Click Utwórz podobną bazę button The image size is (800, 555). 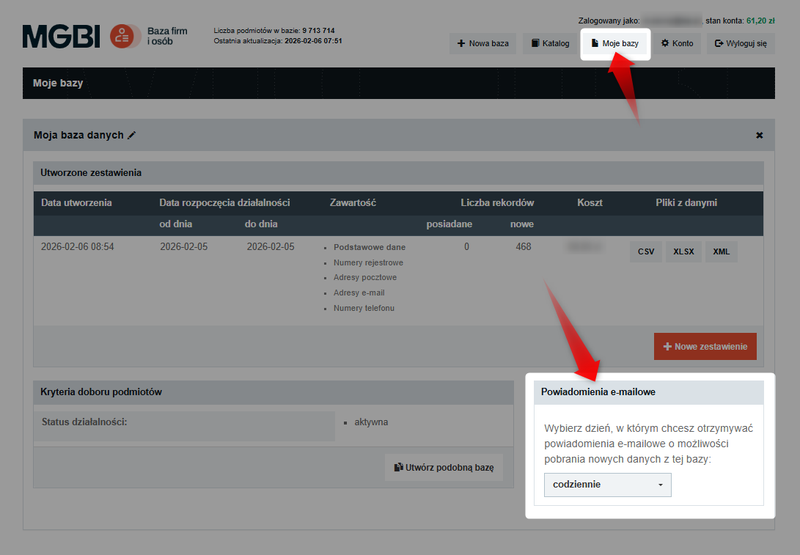pyautogui.click(x=444, y=467)
